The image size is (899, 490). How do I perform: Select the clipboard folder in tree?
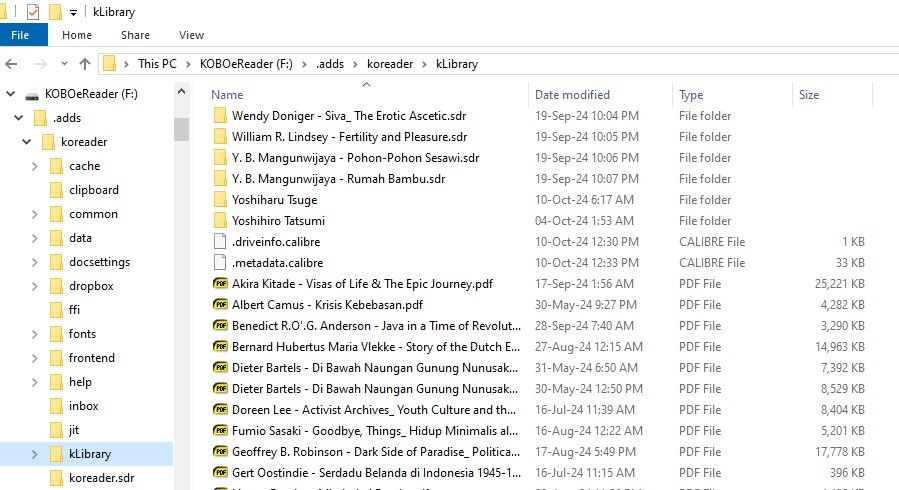pos(93,190)
